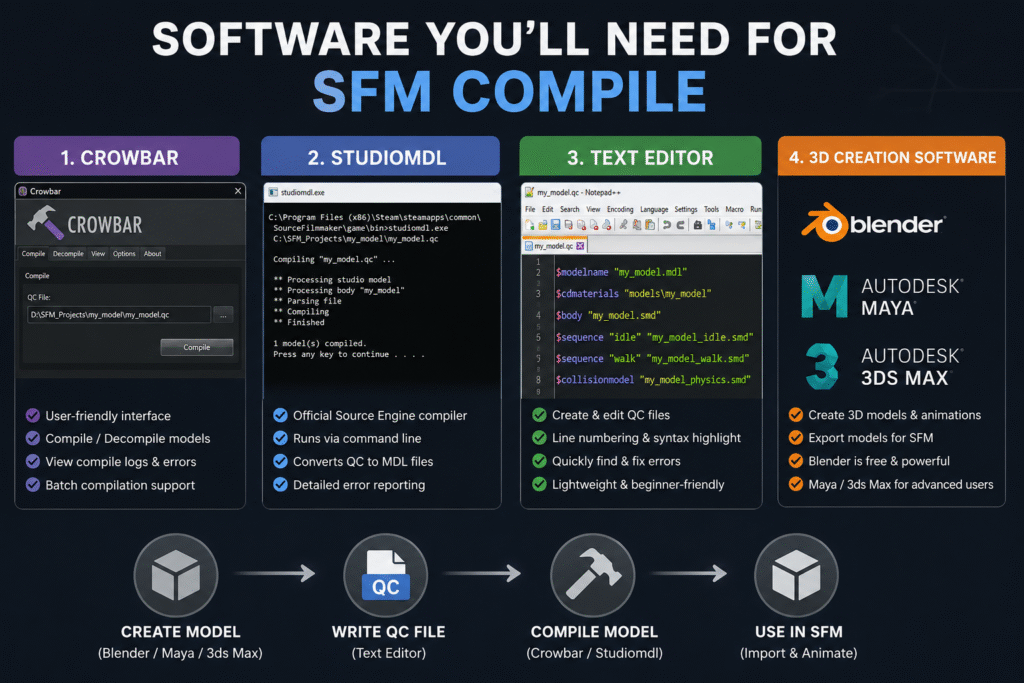Click small Crowbar icon in window title bar

[x=23, y=191]
